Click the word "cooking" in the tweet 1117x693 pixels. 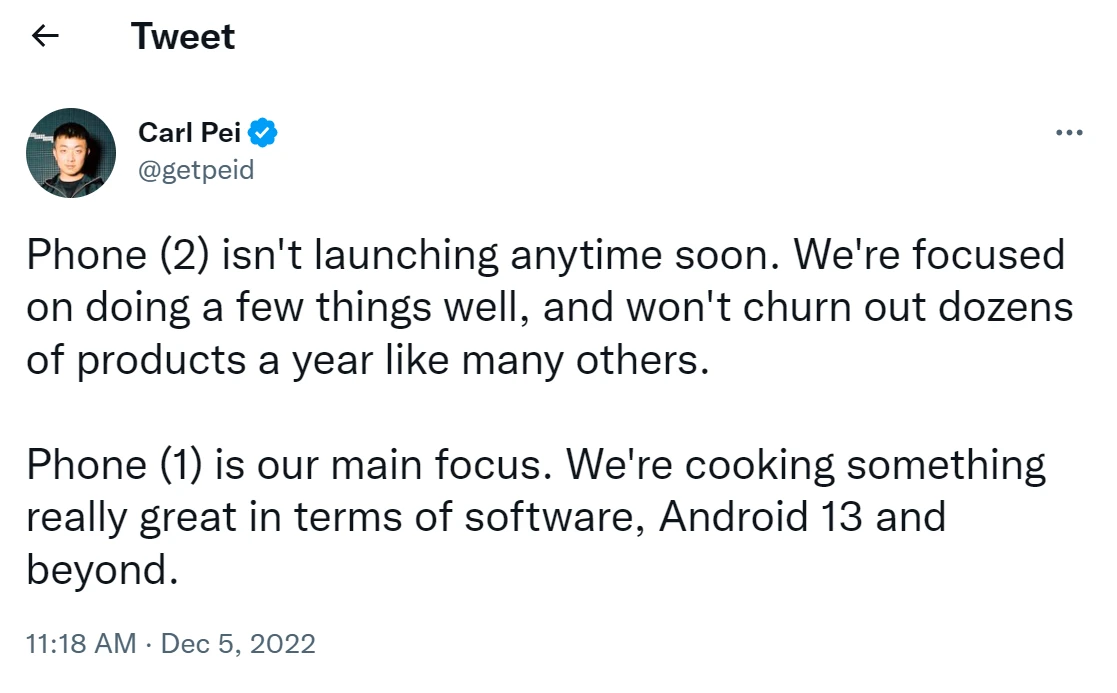point(759,467)
